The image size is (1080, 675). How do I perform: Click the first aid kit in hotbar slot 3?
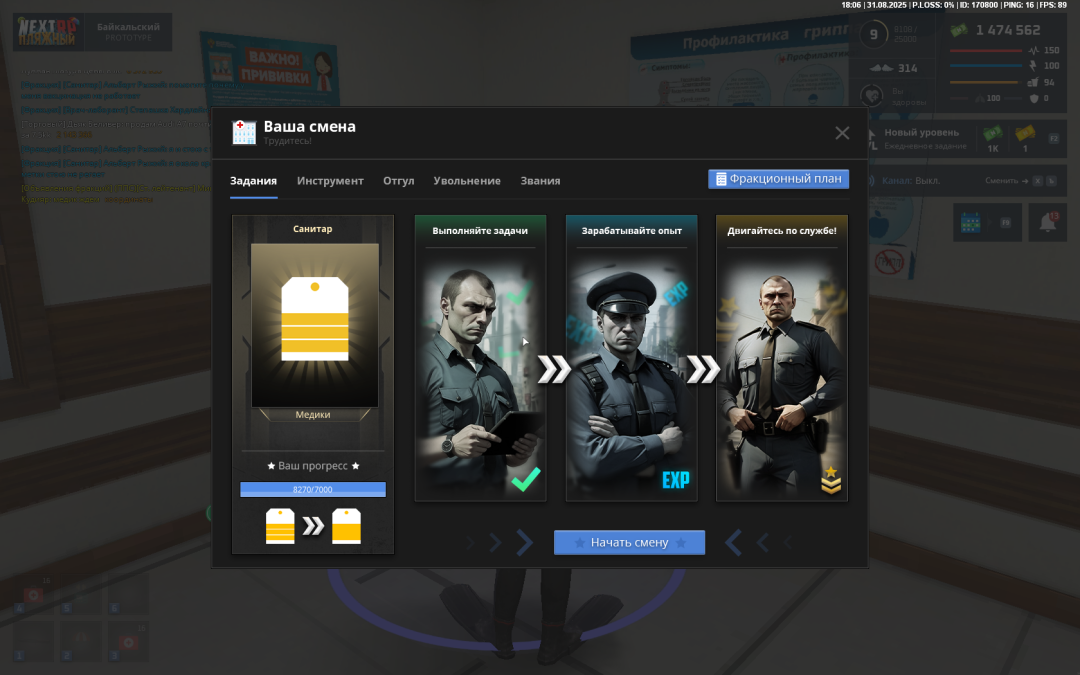point(128,641)
